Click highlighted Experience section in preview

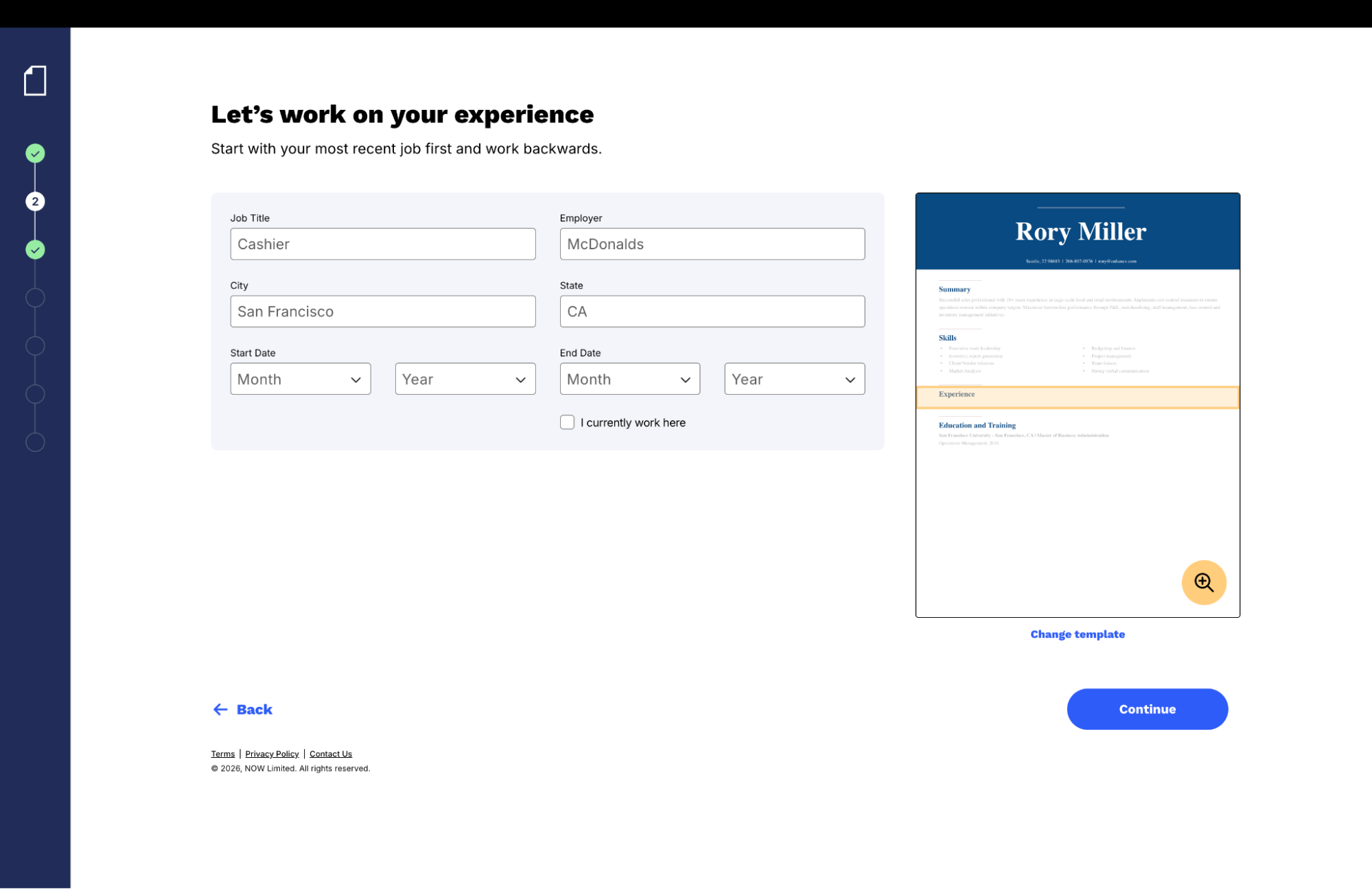click(x=1077, y=397)
